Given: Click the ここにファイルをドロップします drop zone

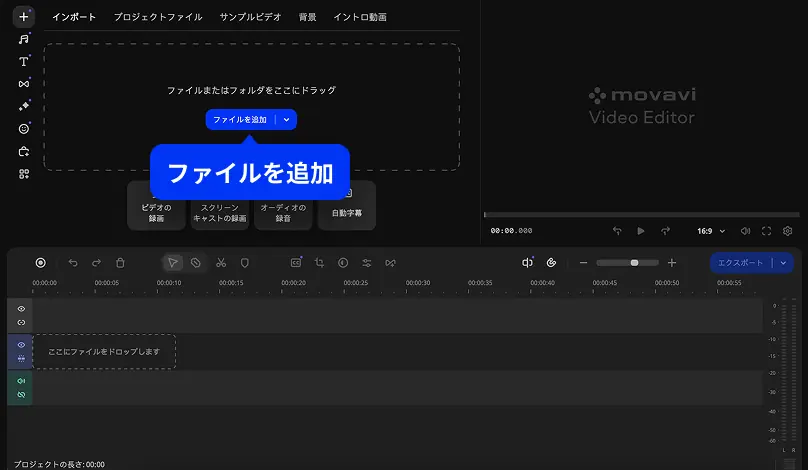Looking at the screenshot, I should (x=104, y=351).
